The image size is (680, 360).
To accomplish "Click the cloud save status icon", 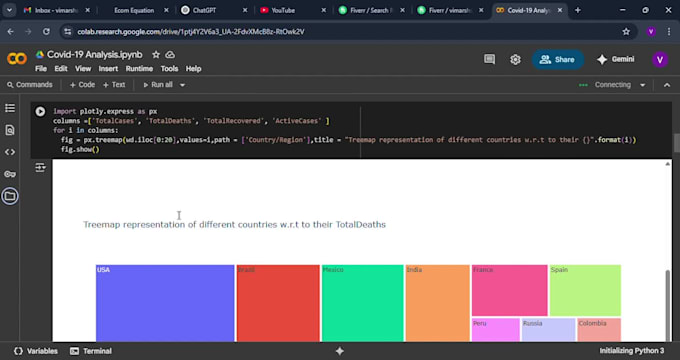I will tap(170, 55).
